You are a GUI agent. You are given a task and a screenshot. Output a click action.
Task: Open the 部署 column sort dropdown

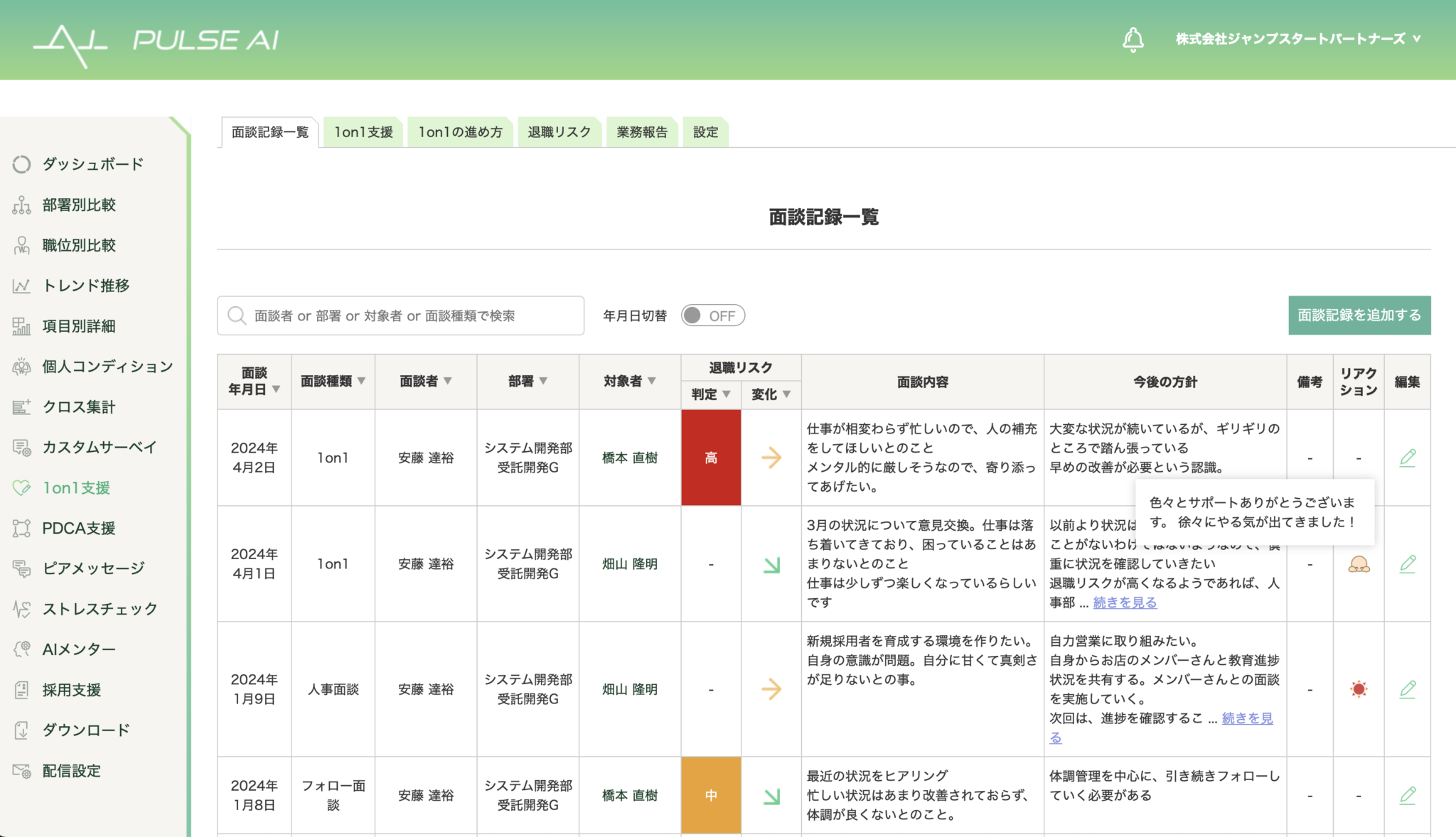(545, 381)
